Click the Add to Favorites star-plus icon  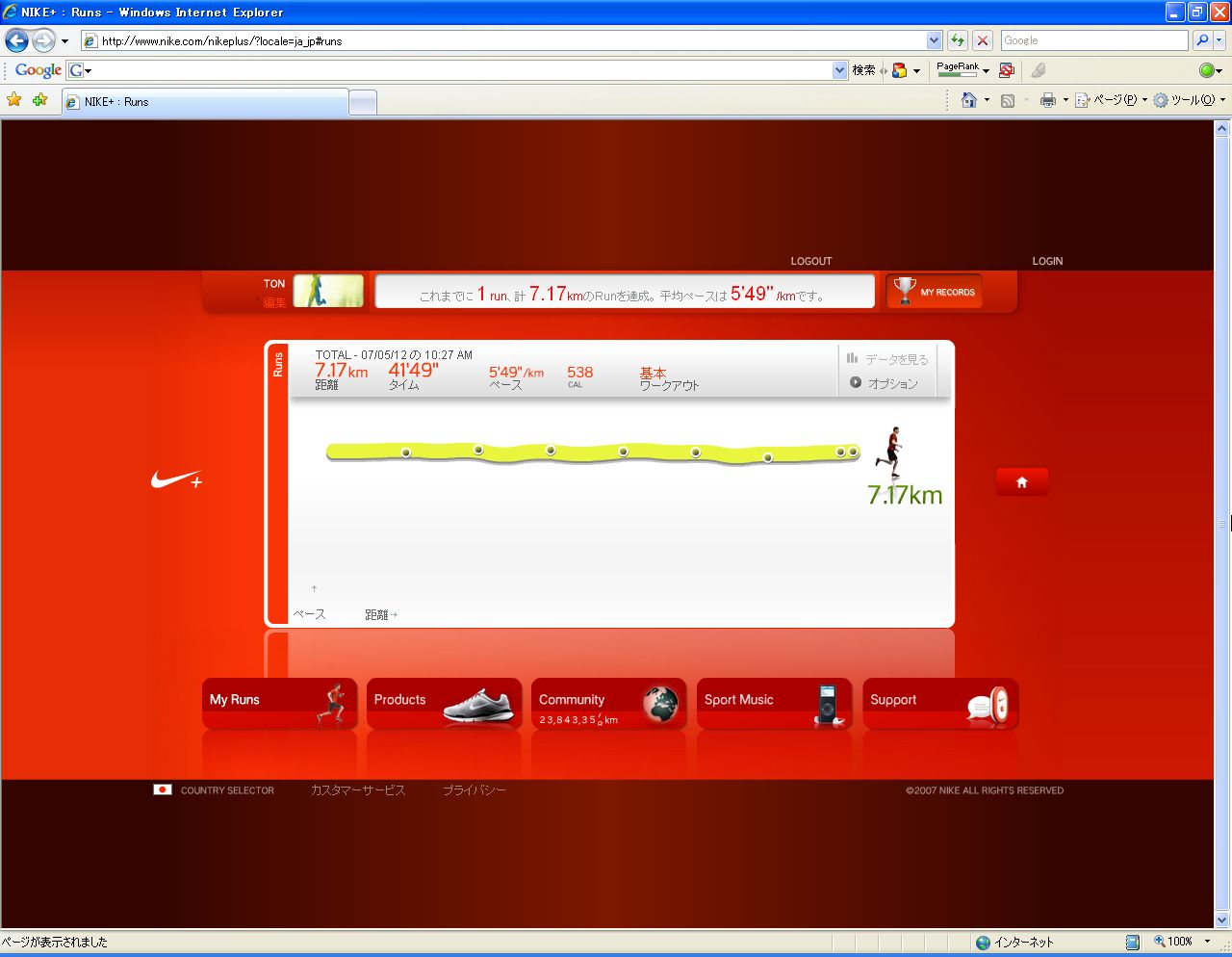tap(39, 100)
